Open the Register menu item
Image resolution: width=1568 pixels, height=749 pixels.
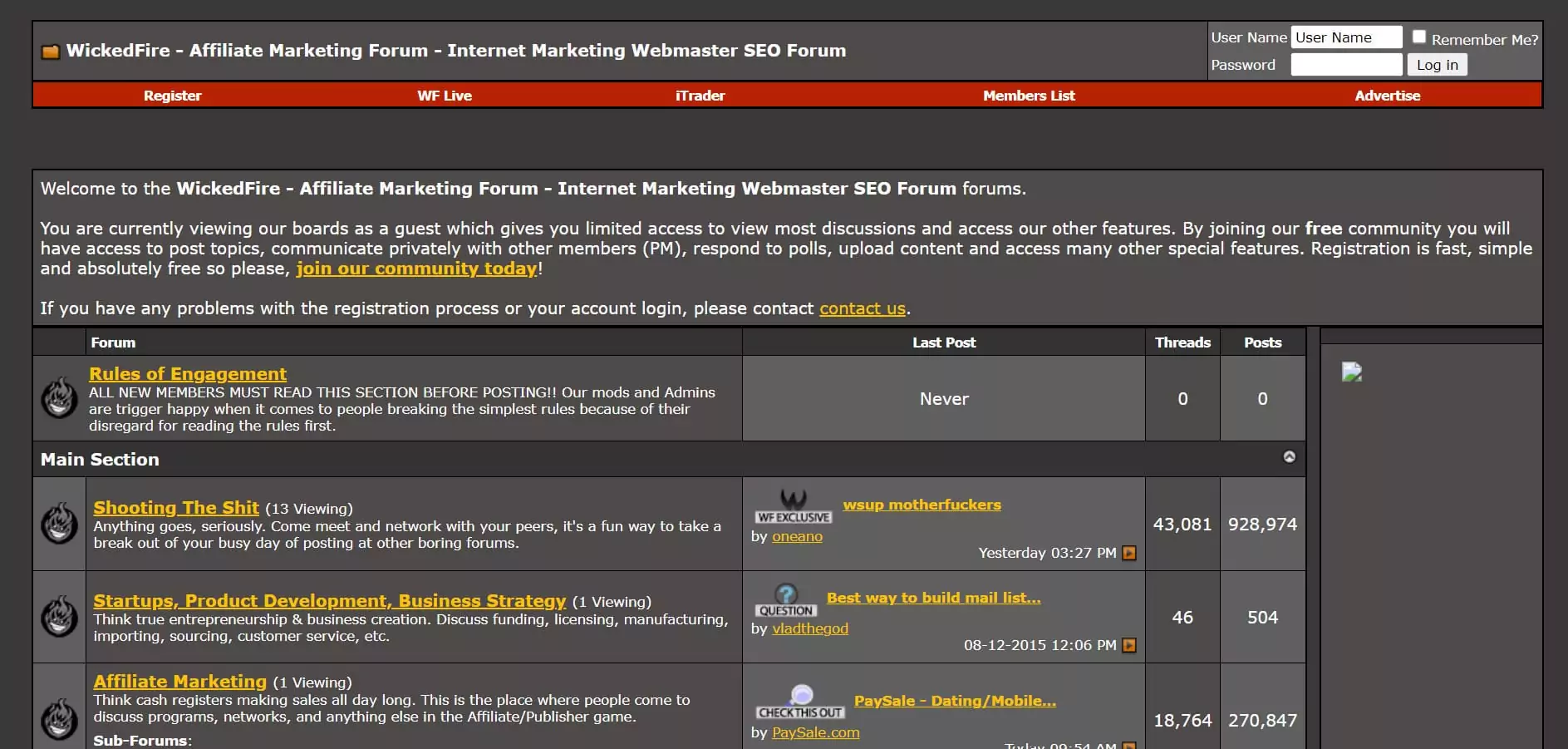point(172,96)
